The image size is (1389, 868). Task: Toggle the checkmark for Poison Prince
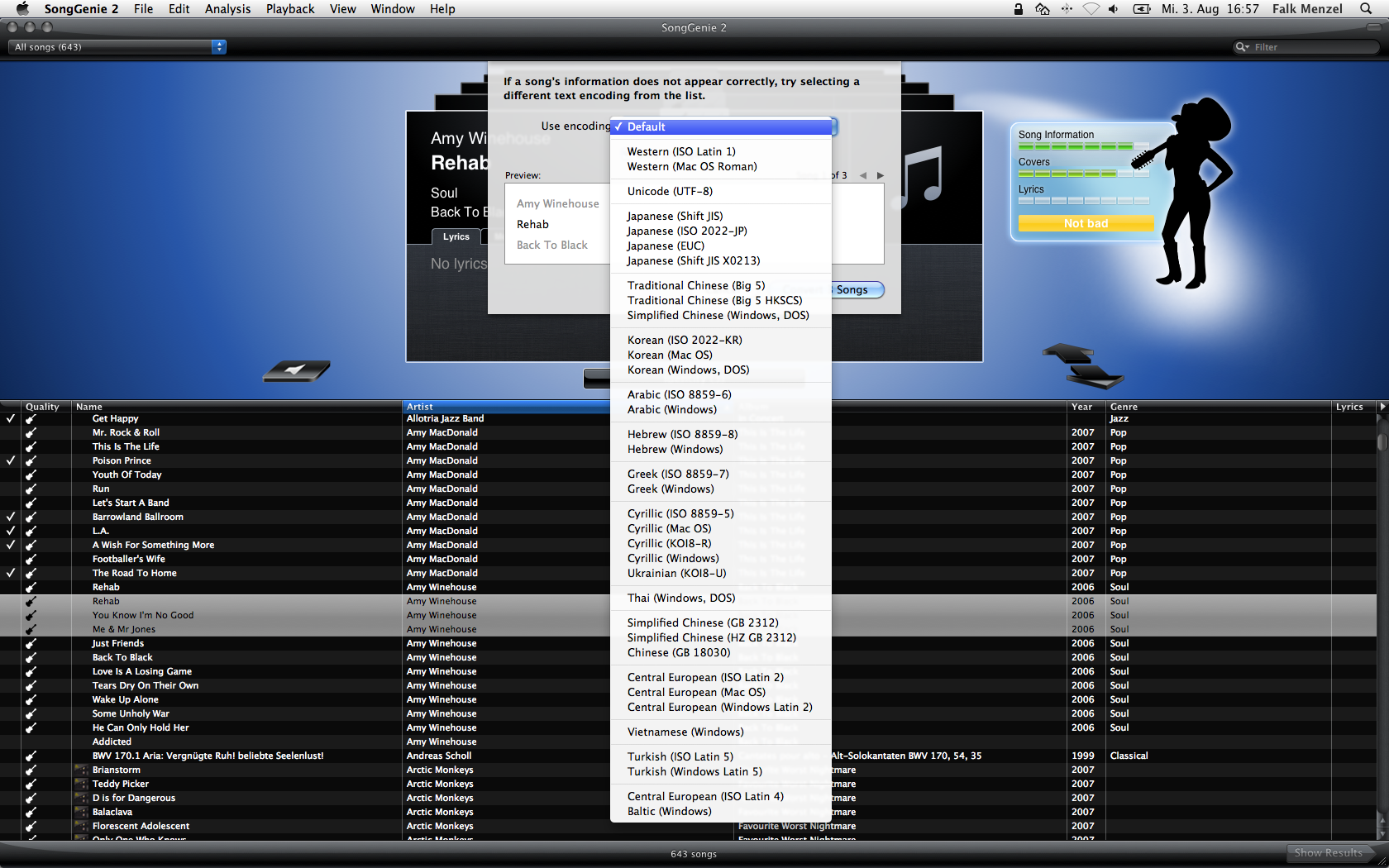(11, 460)
